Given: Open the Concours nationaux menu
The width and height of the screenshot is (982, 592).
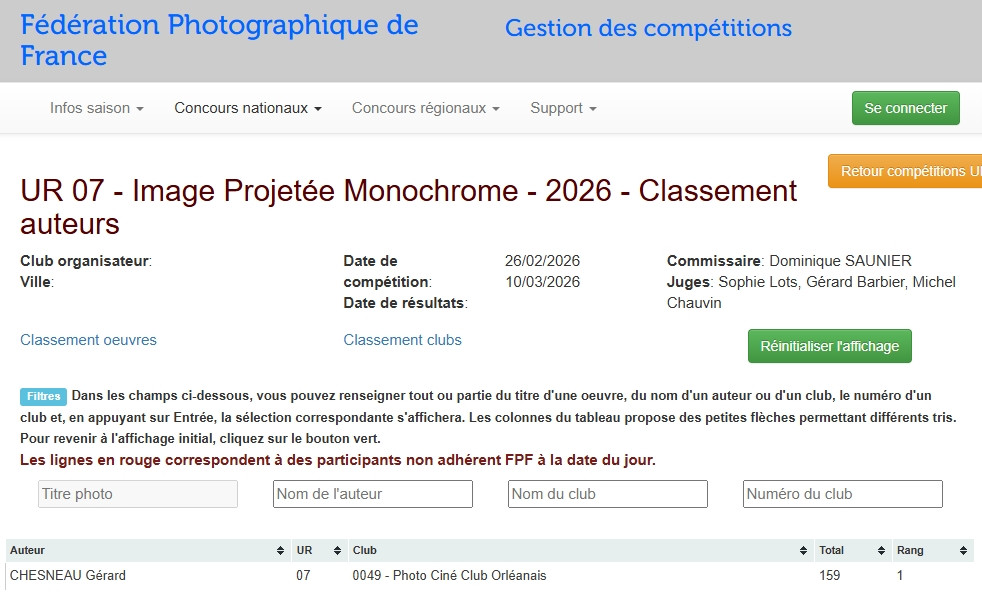Looking at the screenshot, I should pos(248,108).
